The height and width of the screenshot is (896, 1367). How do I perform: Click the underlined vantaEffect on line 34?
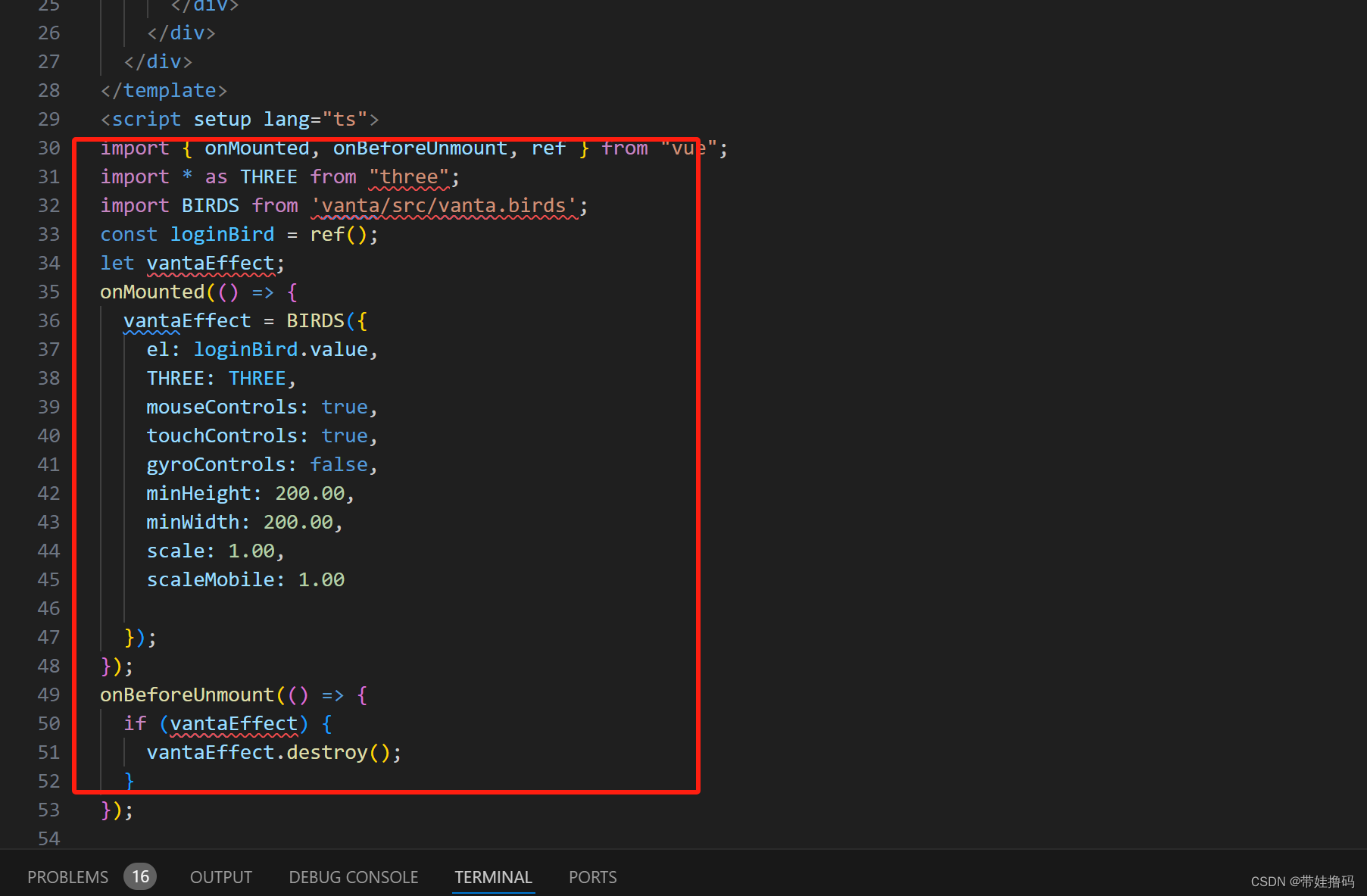pyautogui.click(x=210, y=263)
